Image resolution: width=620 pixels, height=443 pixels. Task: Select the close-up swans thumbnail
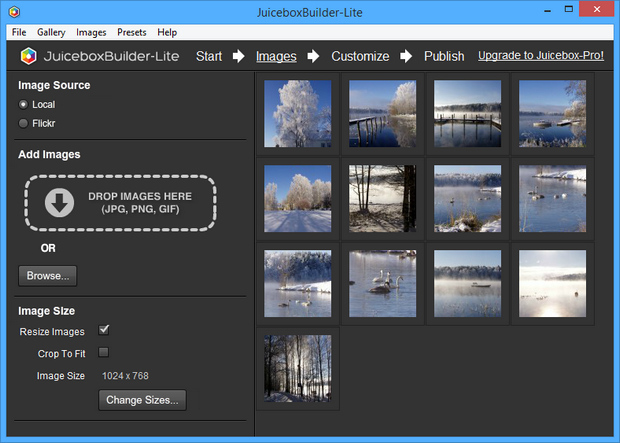382,284
